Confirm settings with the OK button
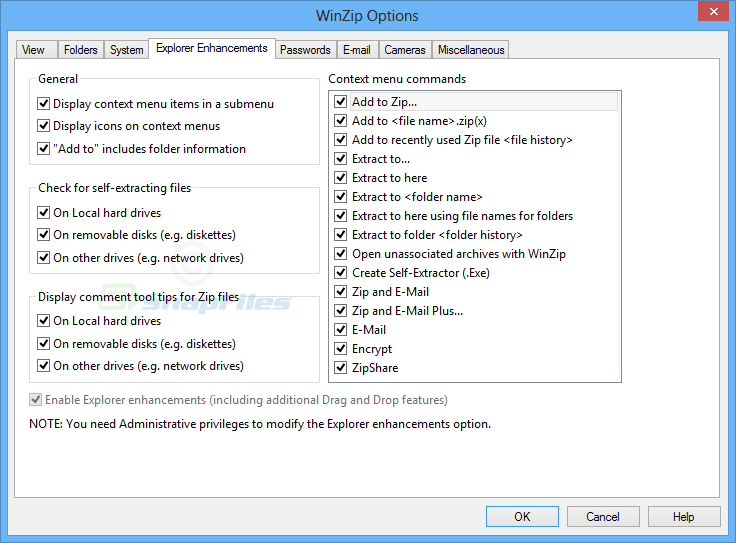Image resolution: width=736 pixels, height=543 pixels. click(522, 517)
